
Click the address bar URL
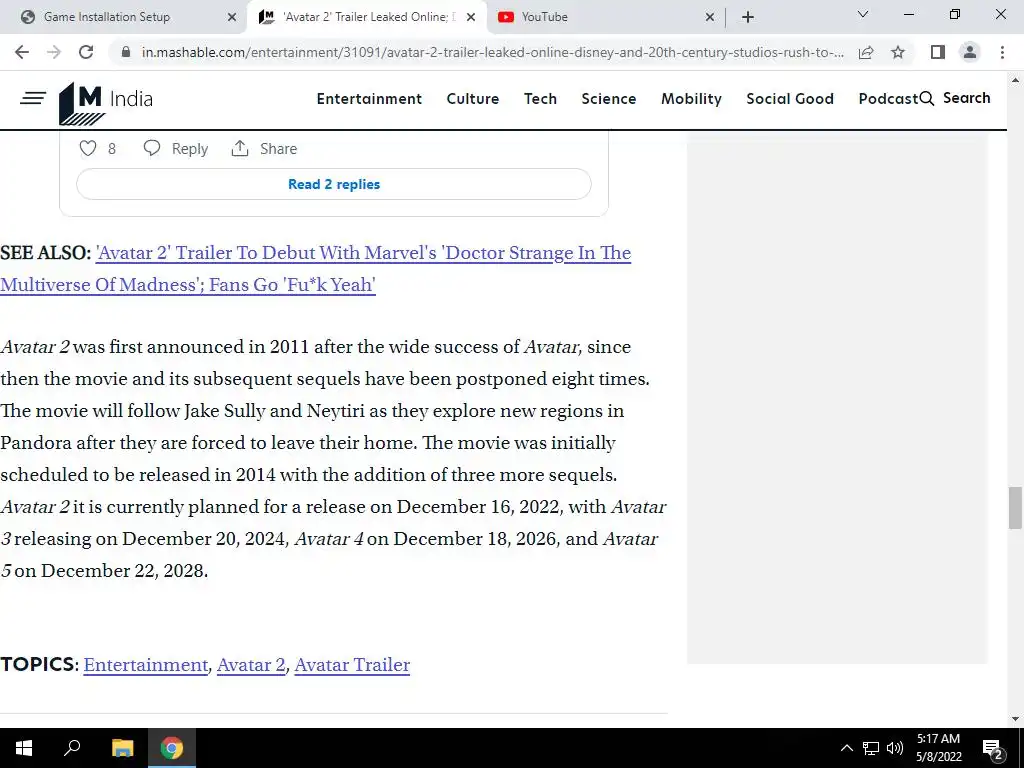(x=492, y=52)
